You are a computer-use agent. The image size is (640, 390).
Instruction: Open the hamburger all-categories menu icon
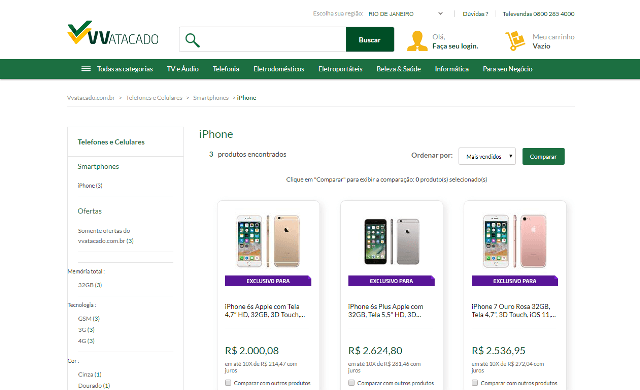[86, 69]
